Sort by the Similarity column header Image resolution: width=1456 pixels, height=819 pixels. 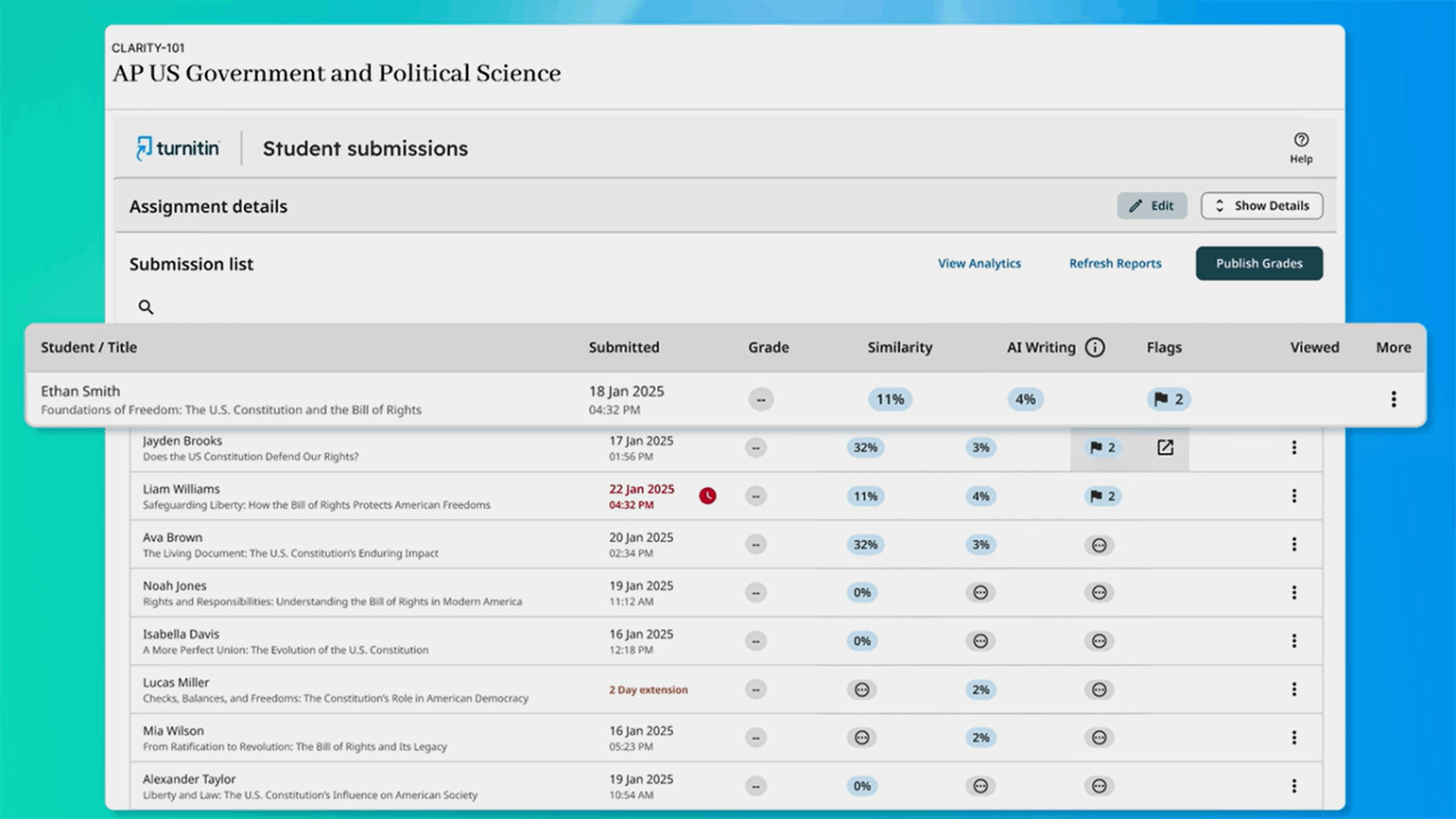tap(899, 348)
